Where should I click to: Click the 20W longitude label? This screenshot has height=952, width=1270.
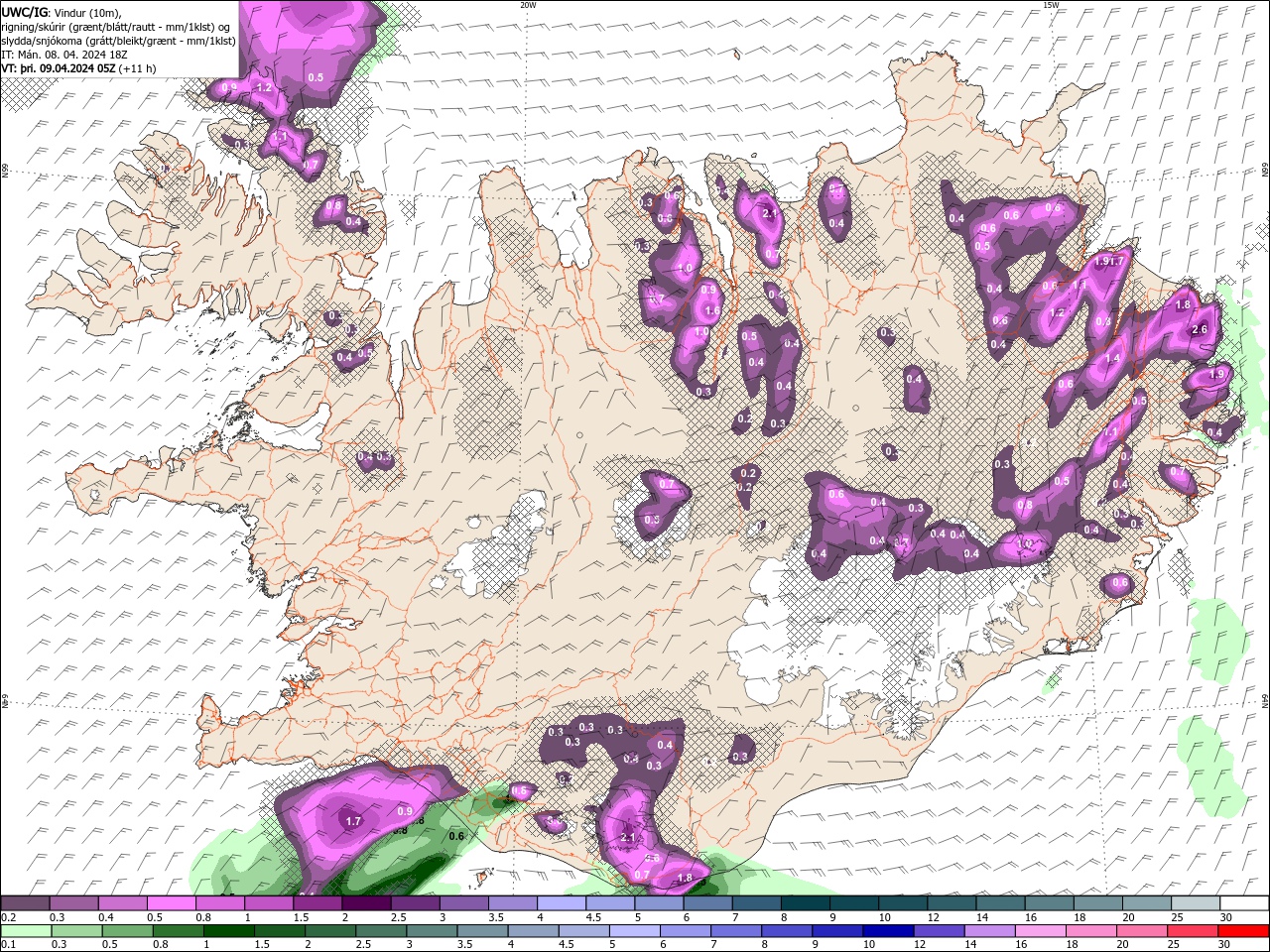pyautogui.click(x=528, y=5)
